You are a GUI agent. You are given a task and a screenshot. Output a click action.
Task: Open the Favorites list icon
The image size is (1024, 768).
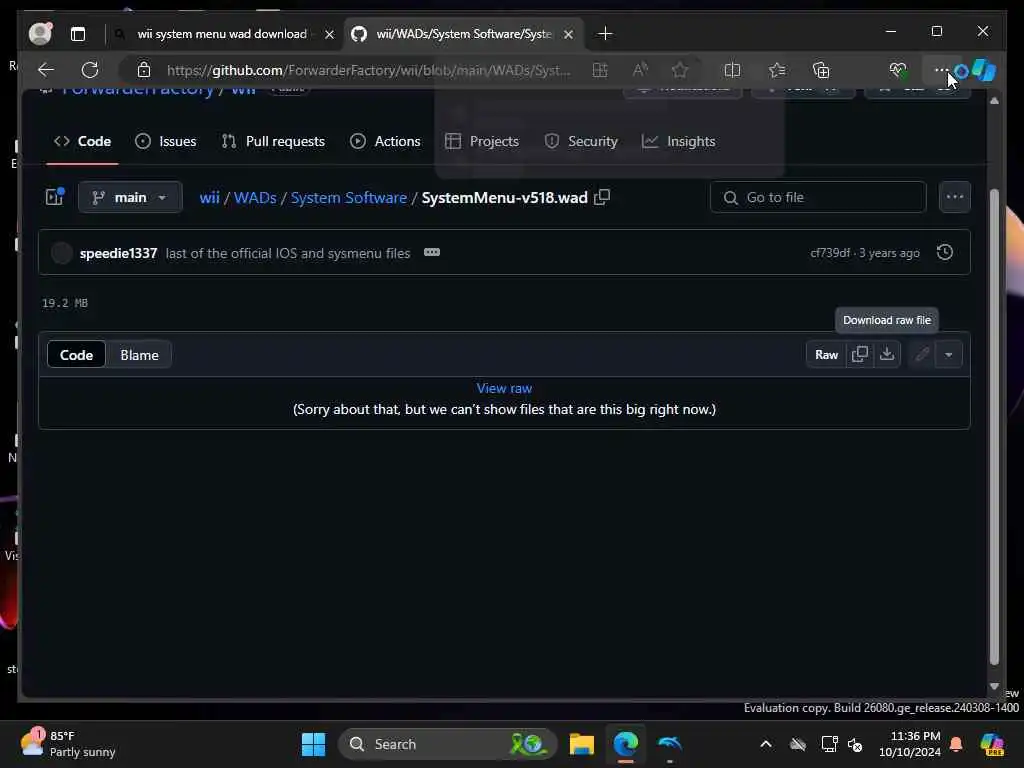(776, 70)
